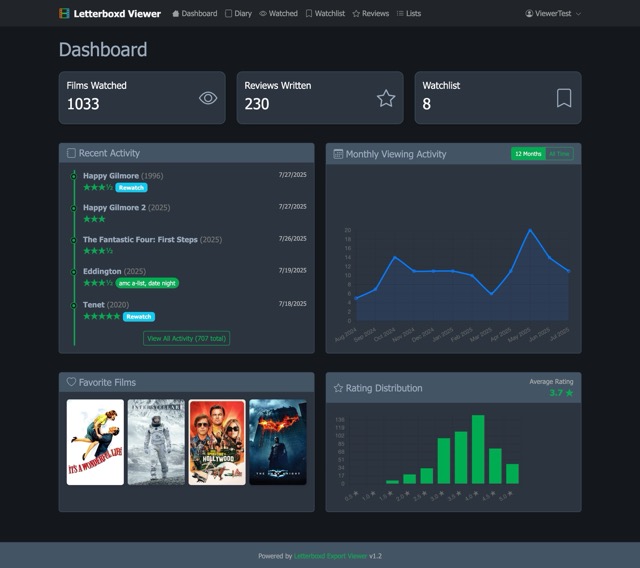640x568 pixels.
Task: Open the Watchlist nav item
Action: tap(325, 13)
